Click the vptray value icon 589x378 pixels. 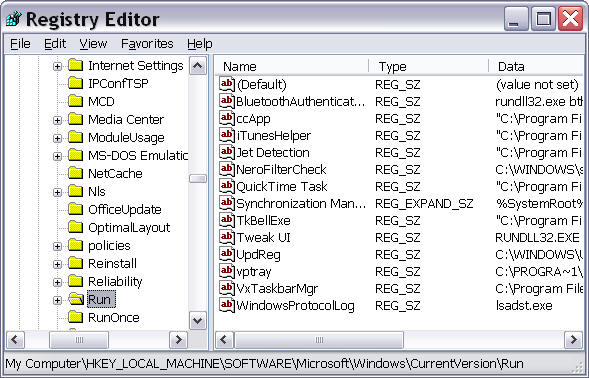coord(227,271)
